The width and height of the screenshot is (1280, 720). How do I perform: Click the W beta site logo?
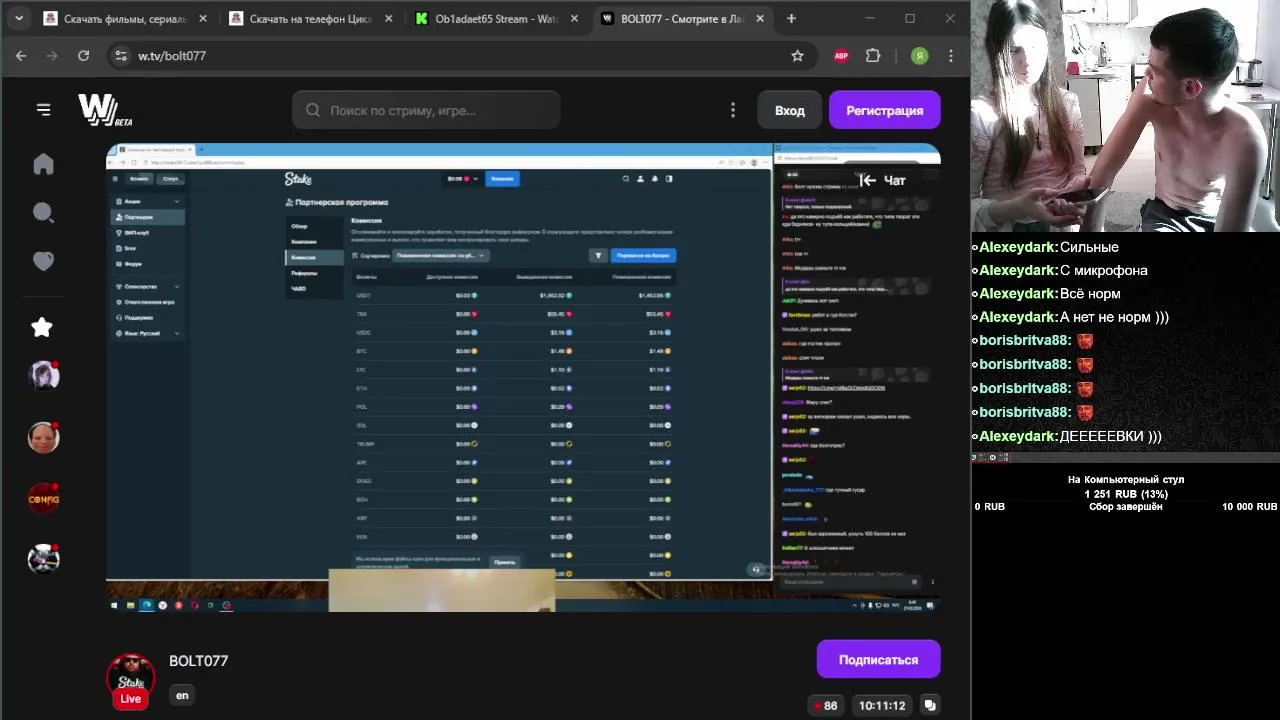pyautogui.click(x=105, y=110)
